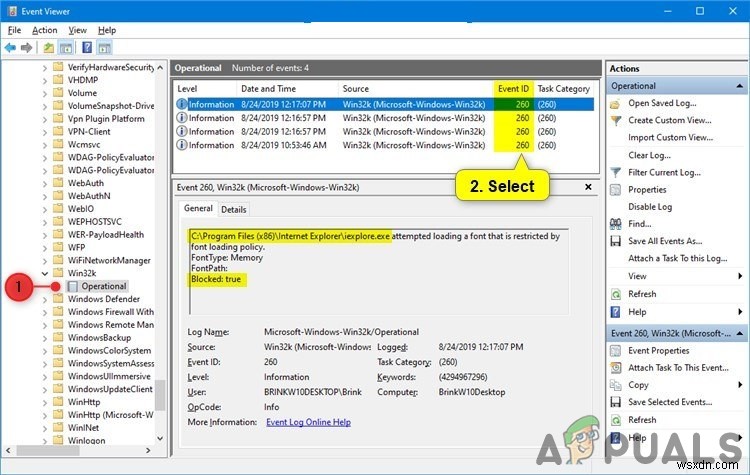The image size is (750, 475).
Task: Select WindowsUpdateClient in the tree
Action: [110, 389]
